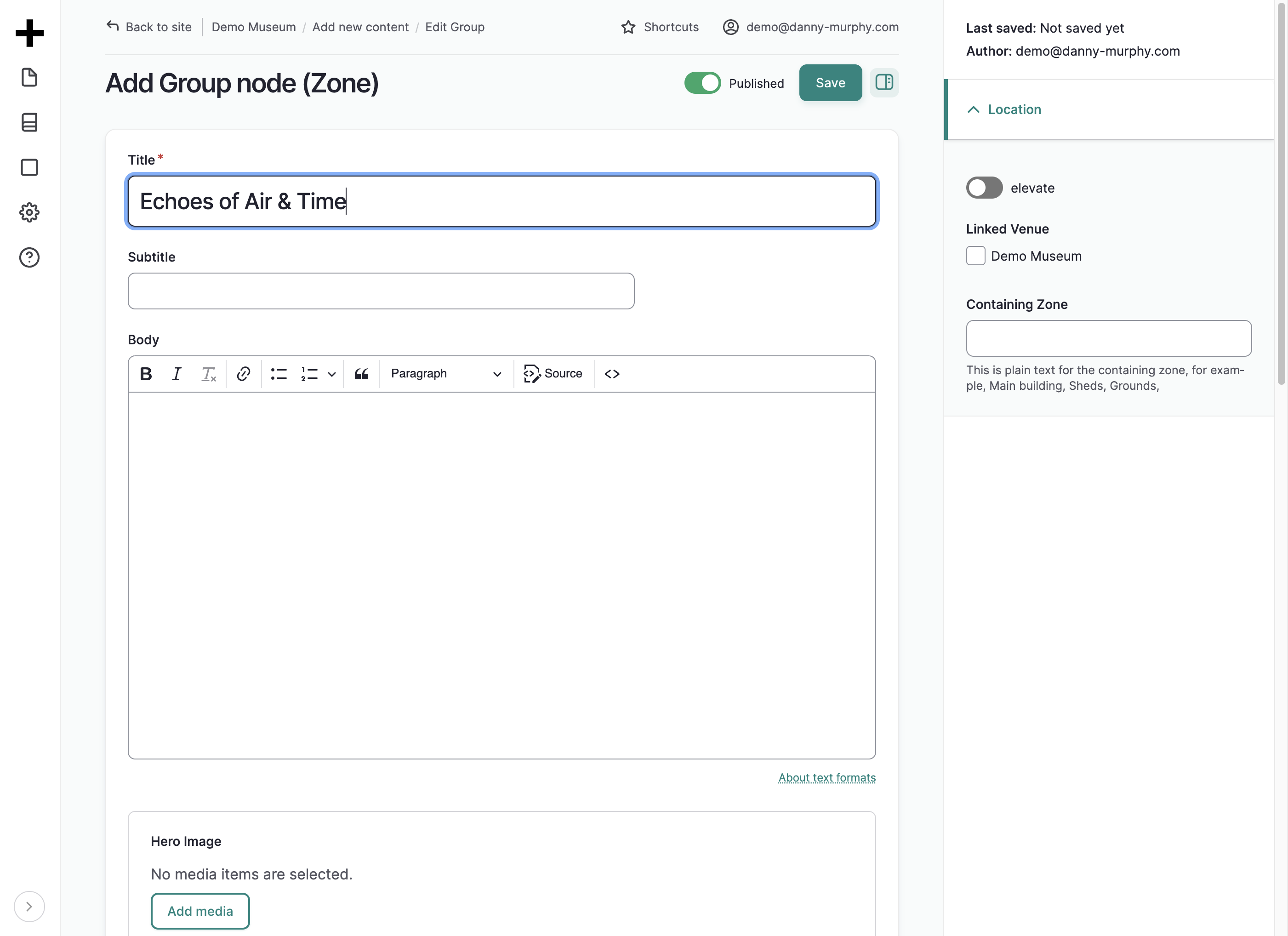
Task: Switch to Source editing mode
Action: point(553,374)
